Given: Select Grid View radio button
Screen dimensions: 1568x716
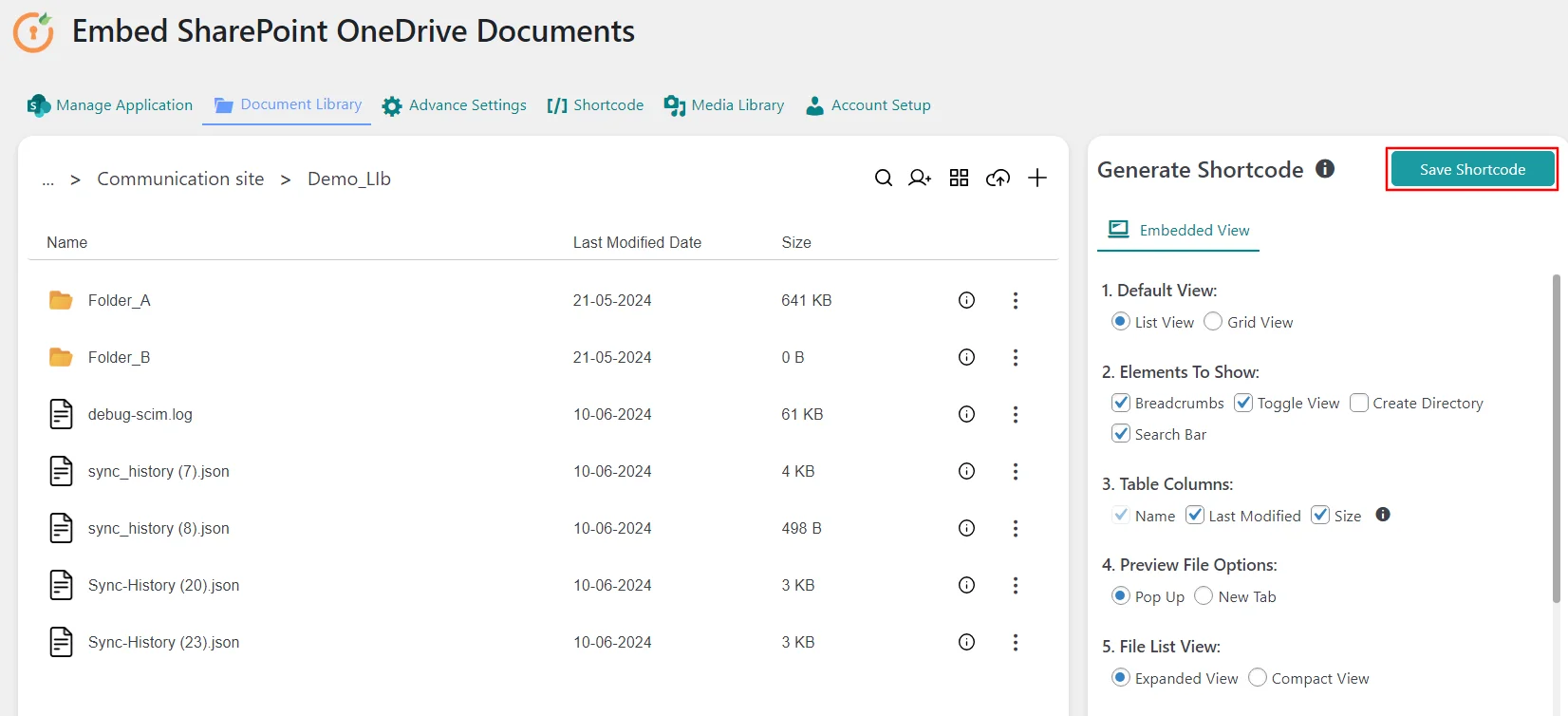Looking at the screenshot, I should pyautogui.click(x=1213, y=321).
